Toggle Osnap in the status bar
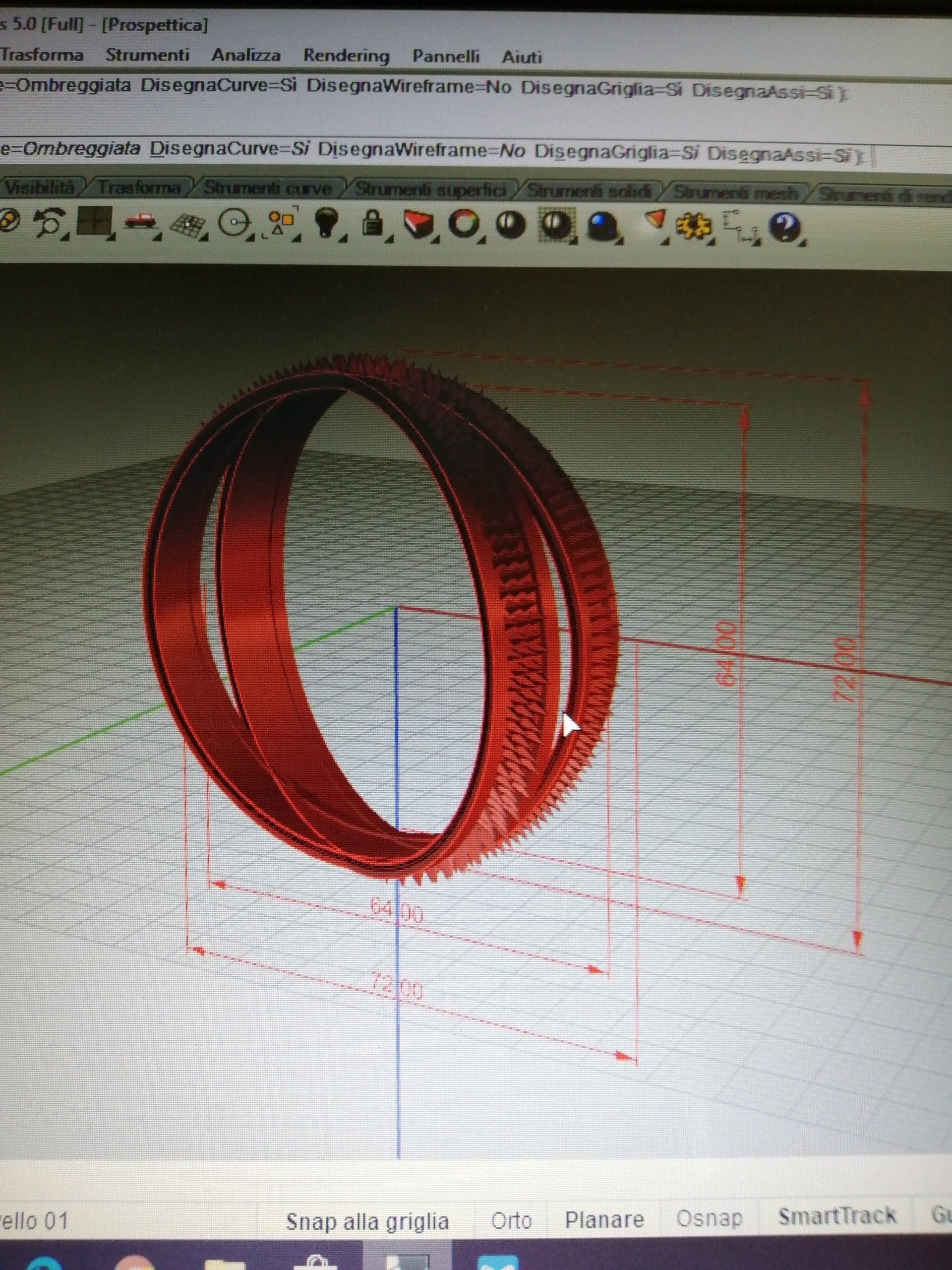This screenshot has height=1270, width=952. pos(709,1218)
